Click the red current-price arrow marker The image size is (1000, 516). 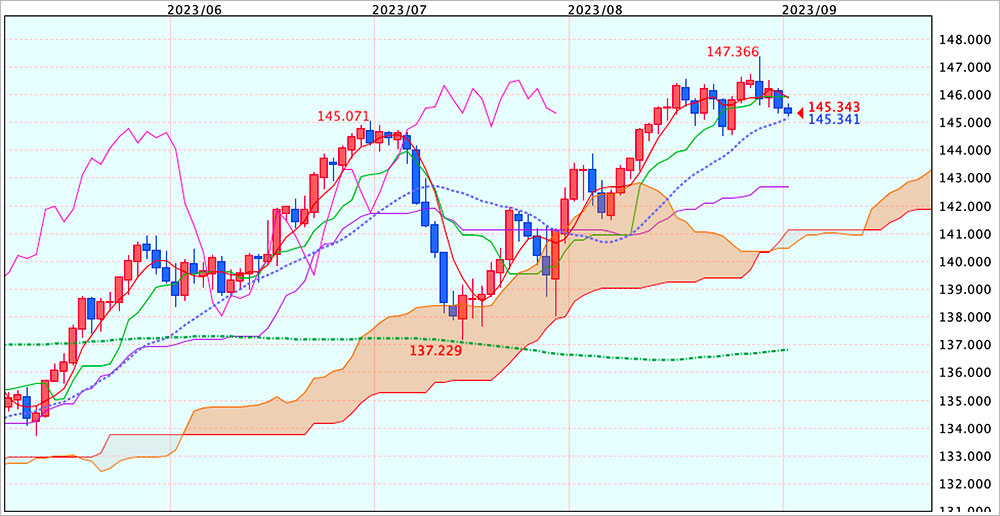[x=800, y=112]
